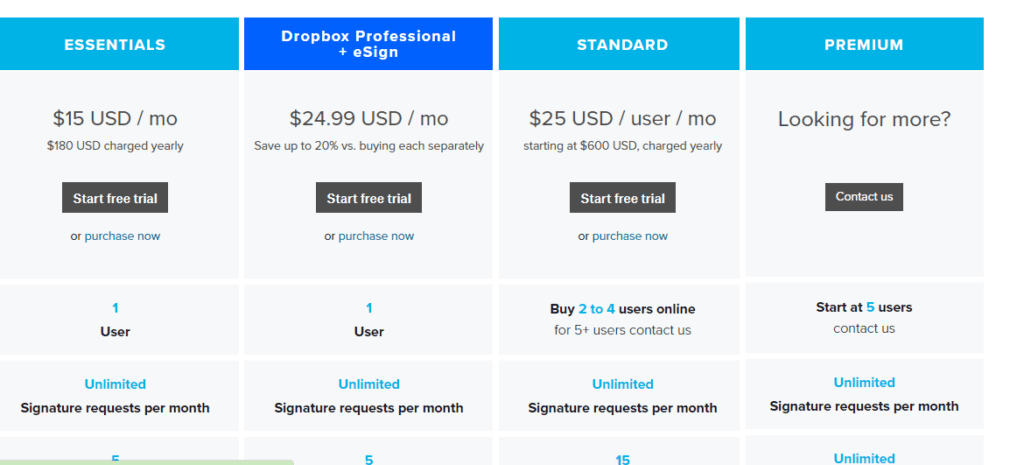Start free trial for Standard plan
The width and height of the screenshot is (1024, 465).
click(x=622, y=198)
